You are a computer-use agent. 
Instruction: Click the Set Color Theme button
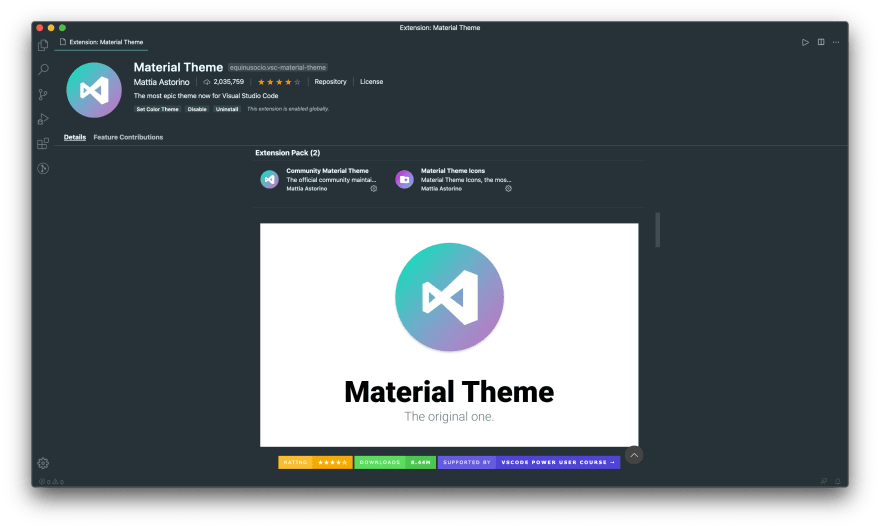157,109
